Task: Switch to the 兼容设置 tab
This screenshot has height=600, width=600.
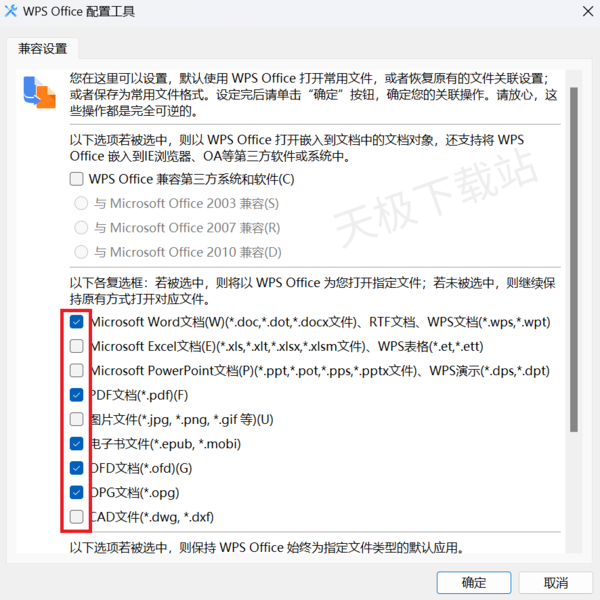Action: pos(42,49)
